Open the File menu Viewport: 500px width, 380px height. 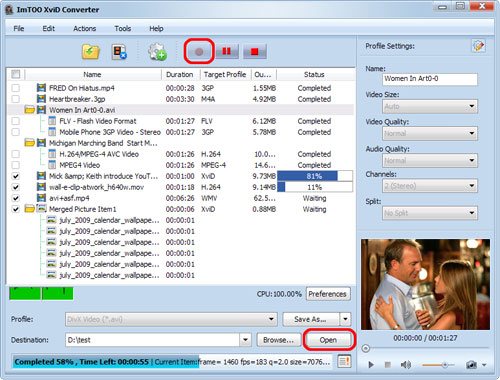[x=19, y=29]
